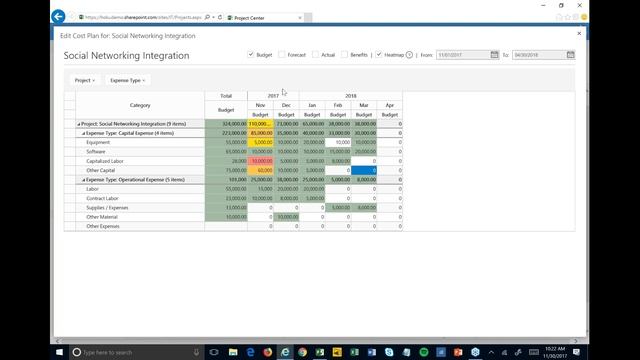
Task: Click the Equipment Feb cell showing 10,000
Action: 338,142
